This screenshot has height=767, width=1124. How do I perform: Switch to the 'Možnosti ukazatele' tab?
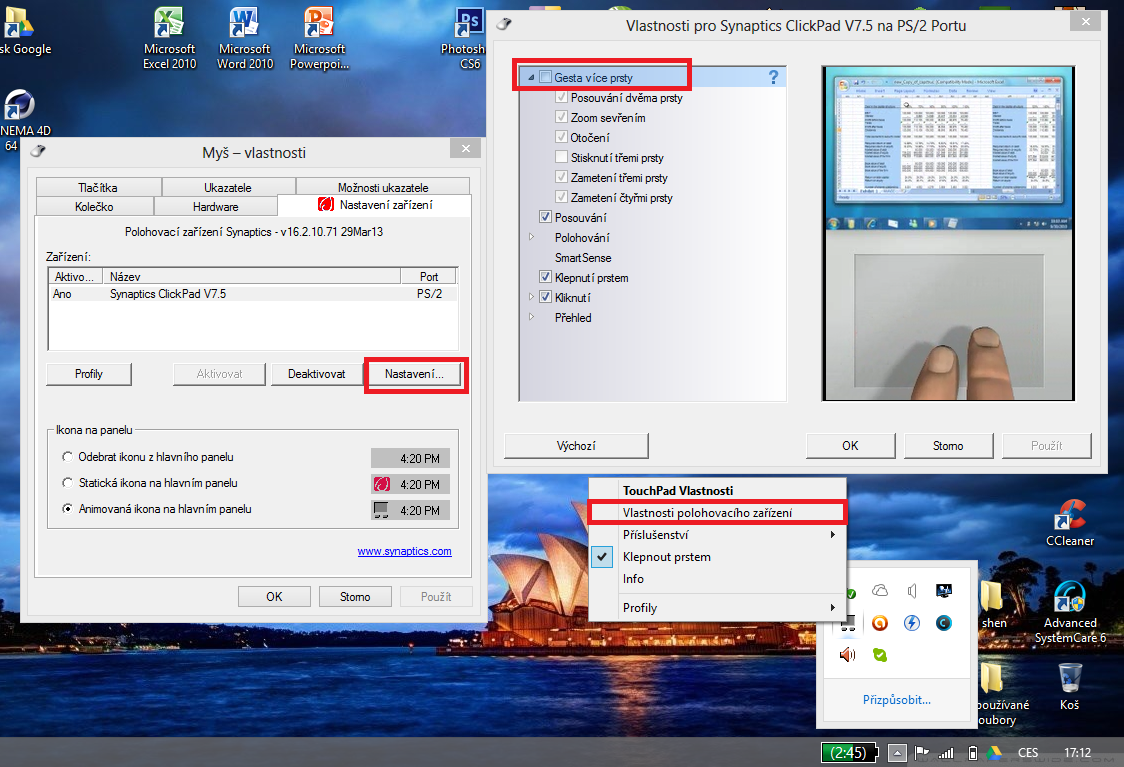click(383, 187)
